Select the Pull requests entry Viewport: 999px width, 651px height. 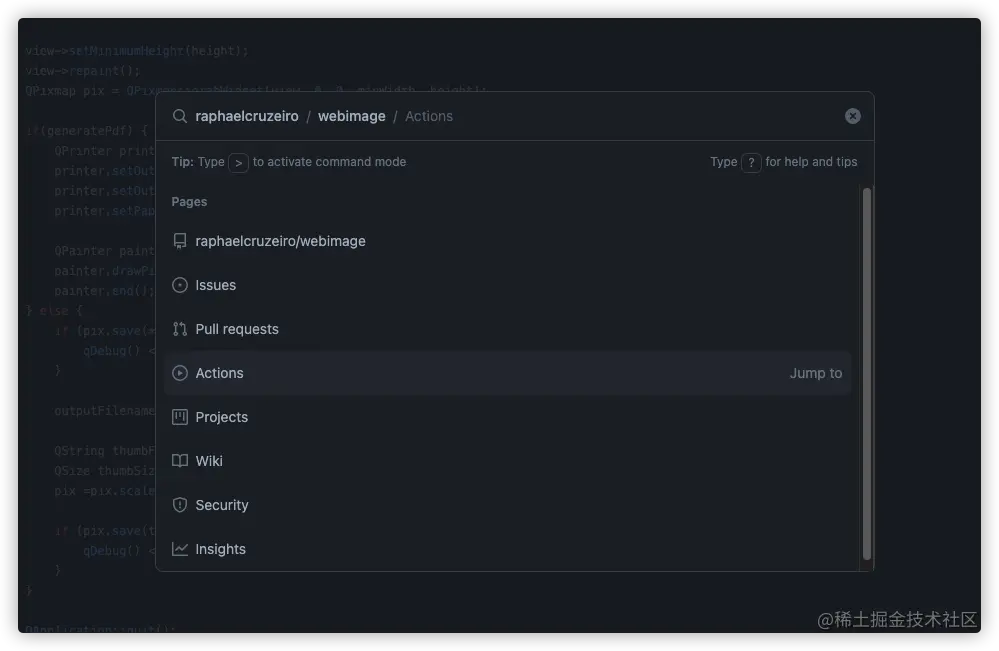[508, 329]
